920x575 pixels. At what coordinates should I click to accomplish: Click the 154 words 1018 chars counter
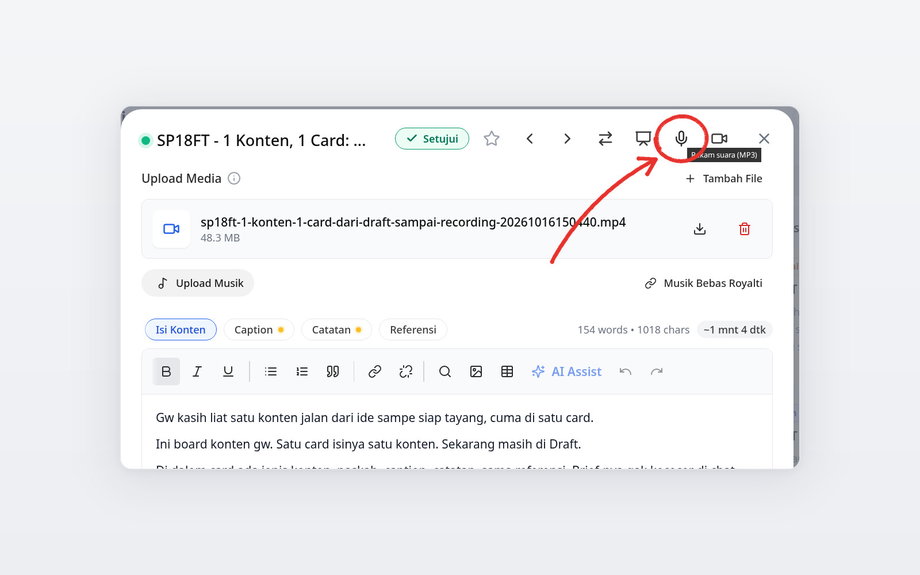coord(633,330)
